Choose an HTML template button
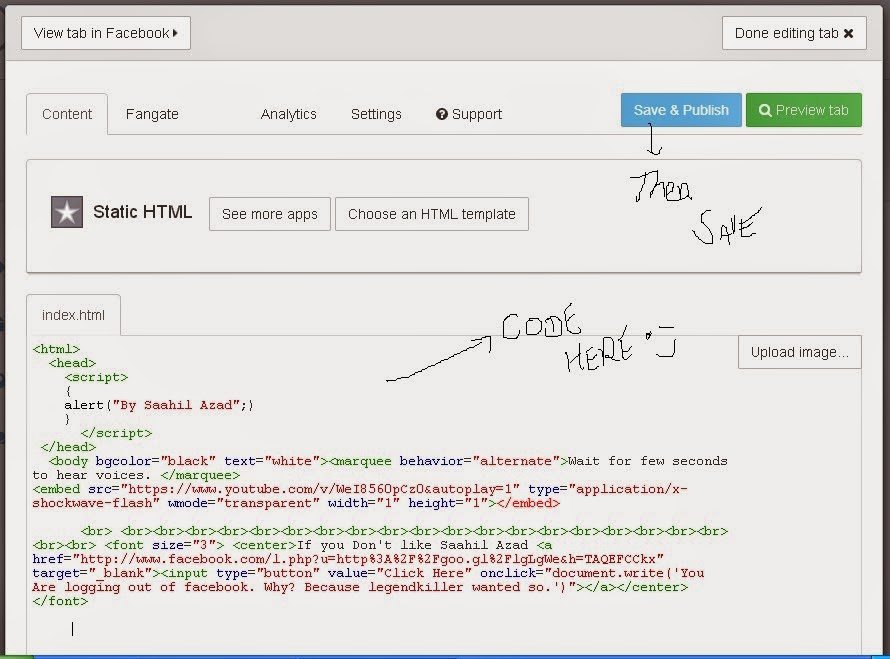Image resolution: width=890 pixels, height=659 pixels. [x=432, y=214]
